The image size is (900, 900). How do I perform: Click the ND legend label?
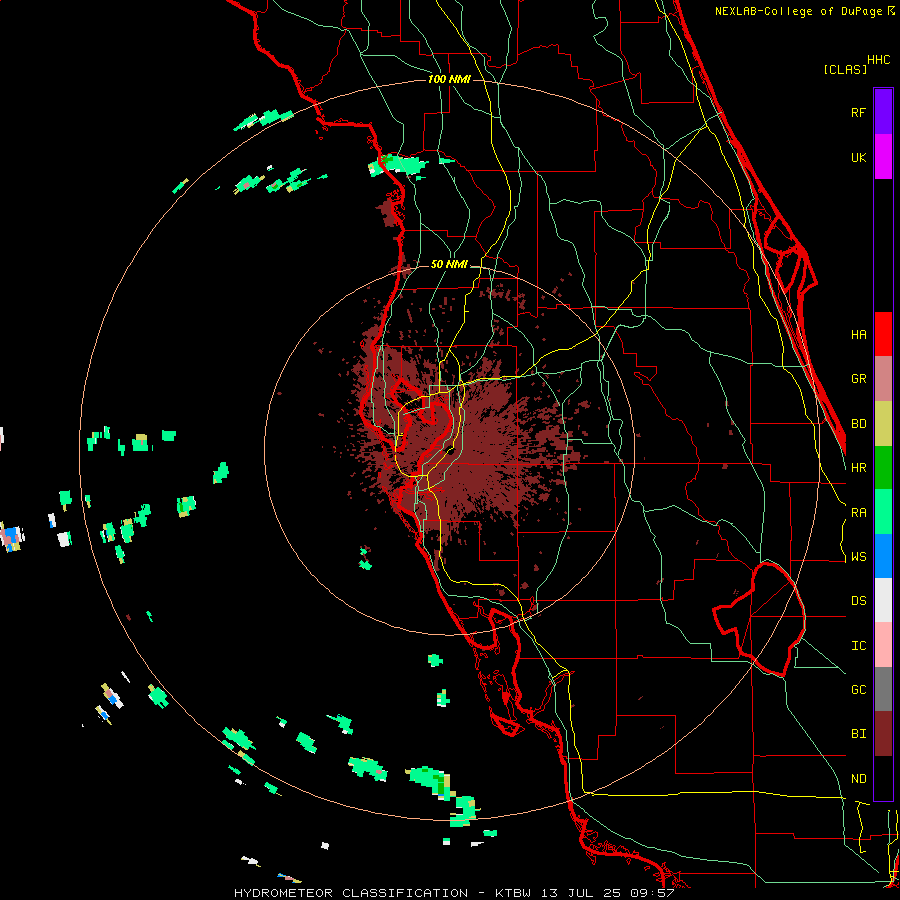pyautogui.click(x=858, y=779)
